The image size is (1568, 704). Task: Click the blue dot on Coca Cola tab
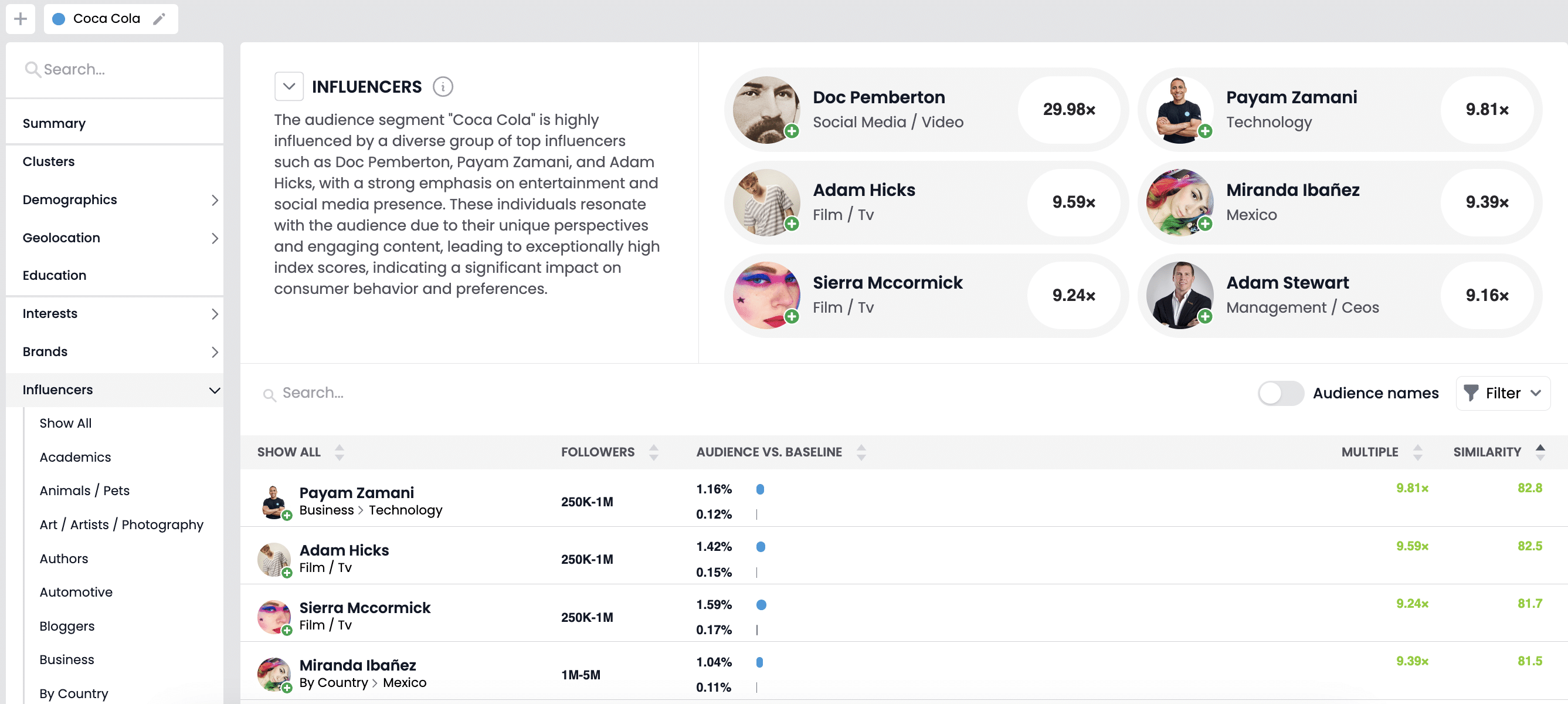(x=59, y=19)
